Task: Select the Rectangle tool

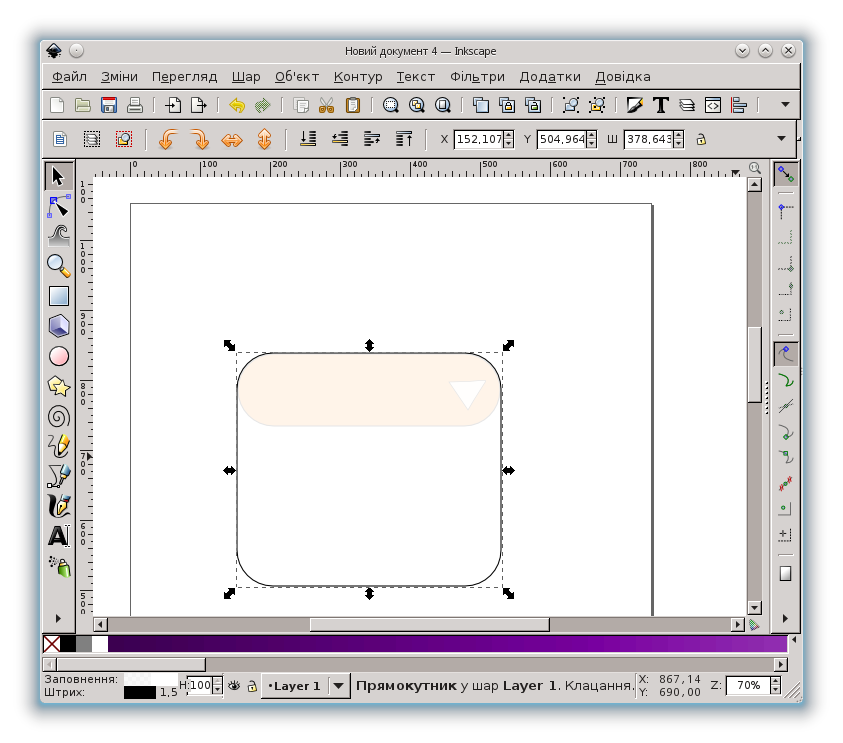Action: [x=59, y=296]
